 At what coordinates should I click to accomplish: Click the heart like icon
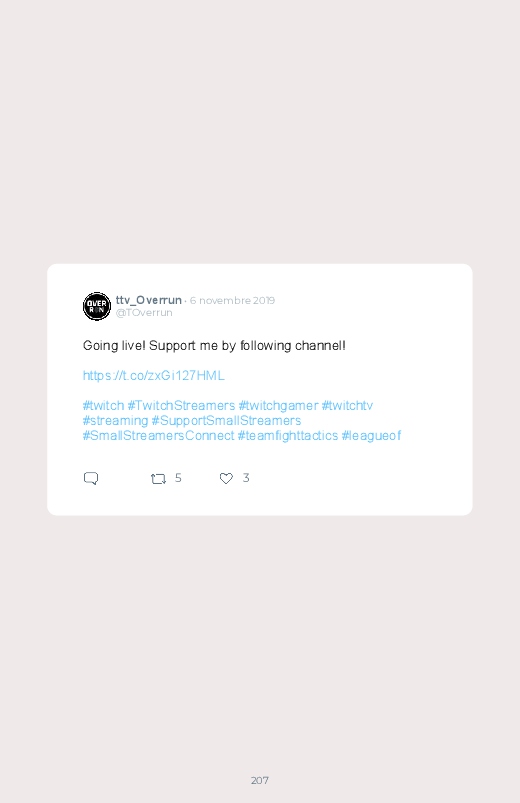[226, 478]
